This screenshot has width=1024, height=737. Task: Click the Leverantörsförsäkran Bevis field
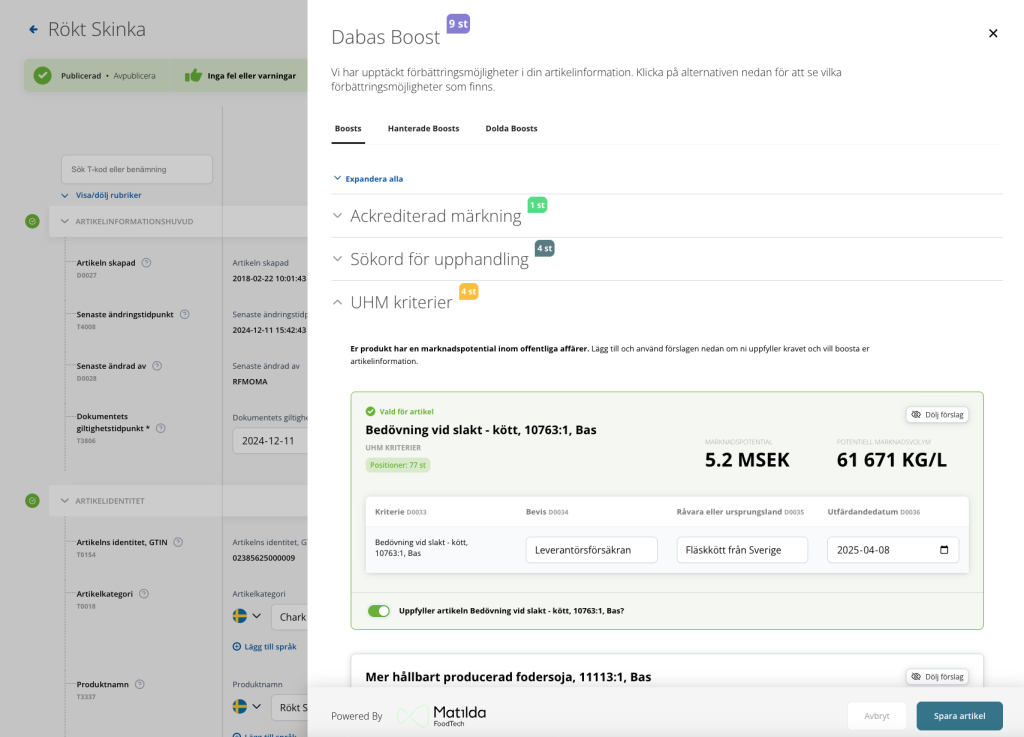pyautogui.click(x=591, y=550)
